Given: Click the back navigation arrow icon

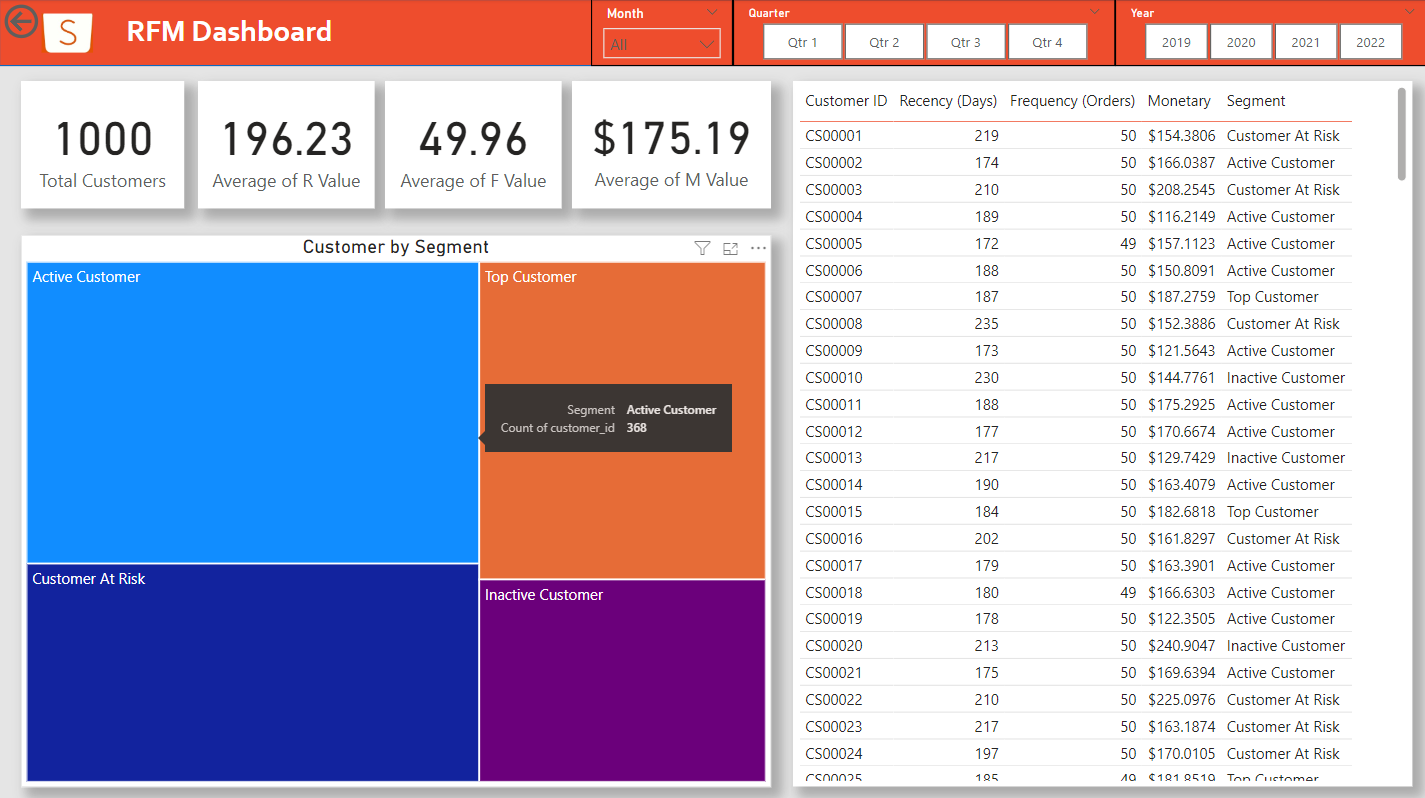Looking at the screenshot, I should point(21,21).
